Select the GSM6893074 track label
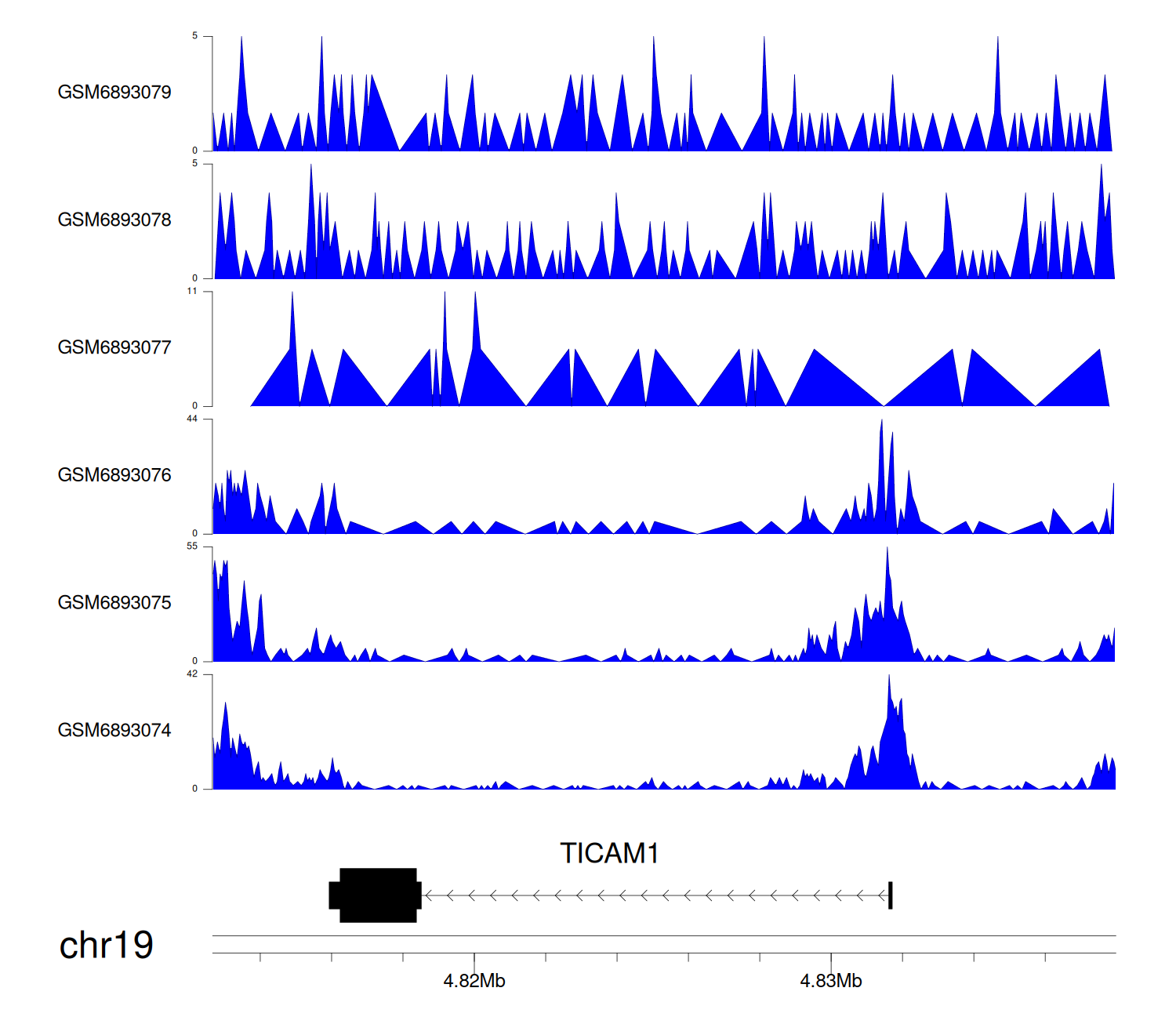Image resolution: width=1176 pixels, height=1035 pixels. point(114,731)
